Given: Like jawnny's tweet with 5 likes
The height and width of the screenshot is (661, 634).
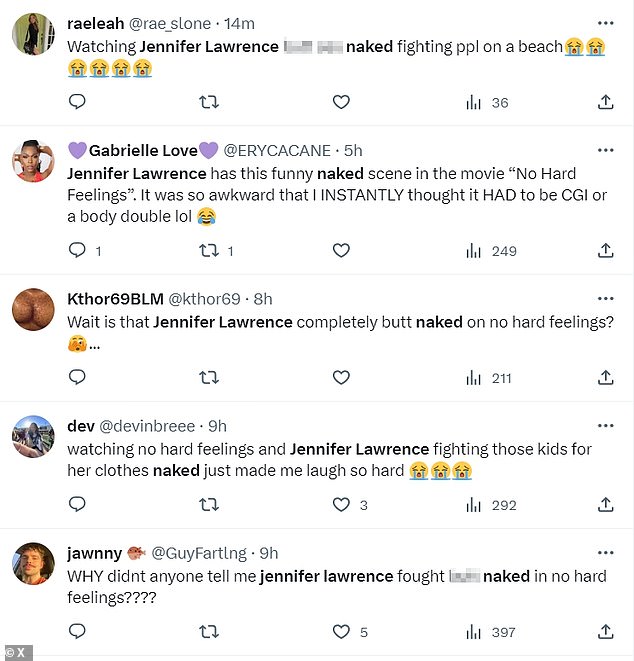Looking at the screenshot, I should pos(341,632).
